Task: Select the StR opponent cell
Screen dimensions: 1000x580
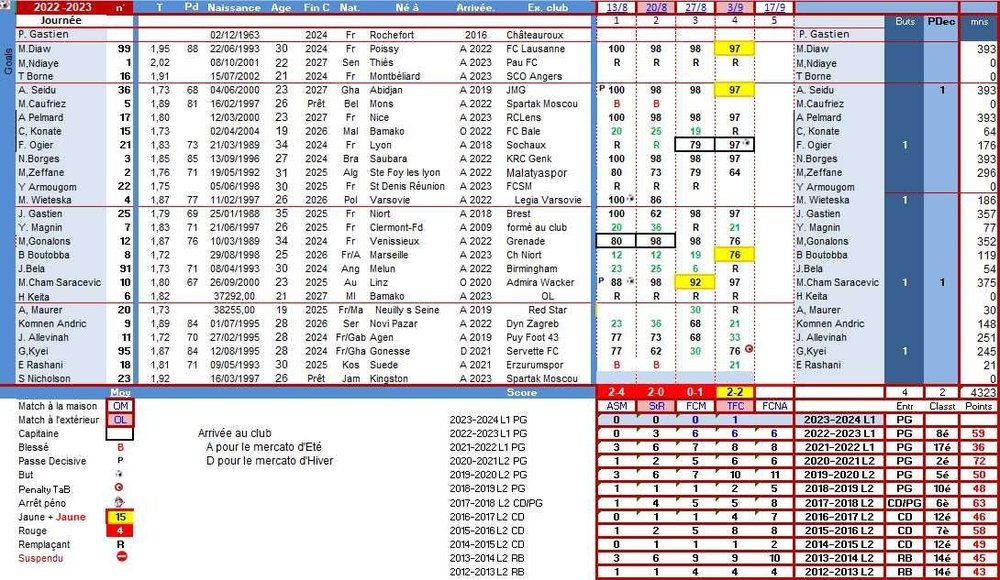Action: coord(656,406)
